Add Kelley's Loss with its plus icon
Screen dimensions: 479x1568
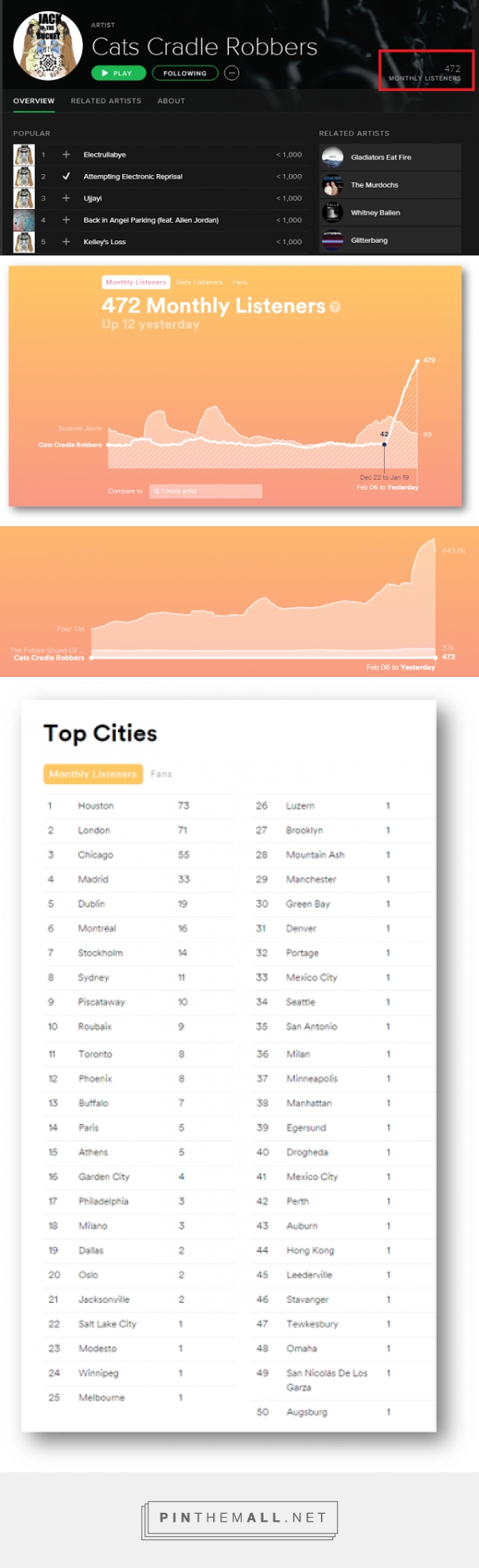(66, 241)
